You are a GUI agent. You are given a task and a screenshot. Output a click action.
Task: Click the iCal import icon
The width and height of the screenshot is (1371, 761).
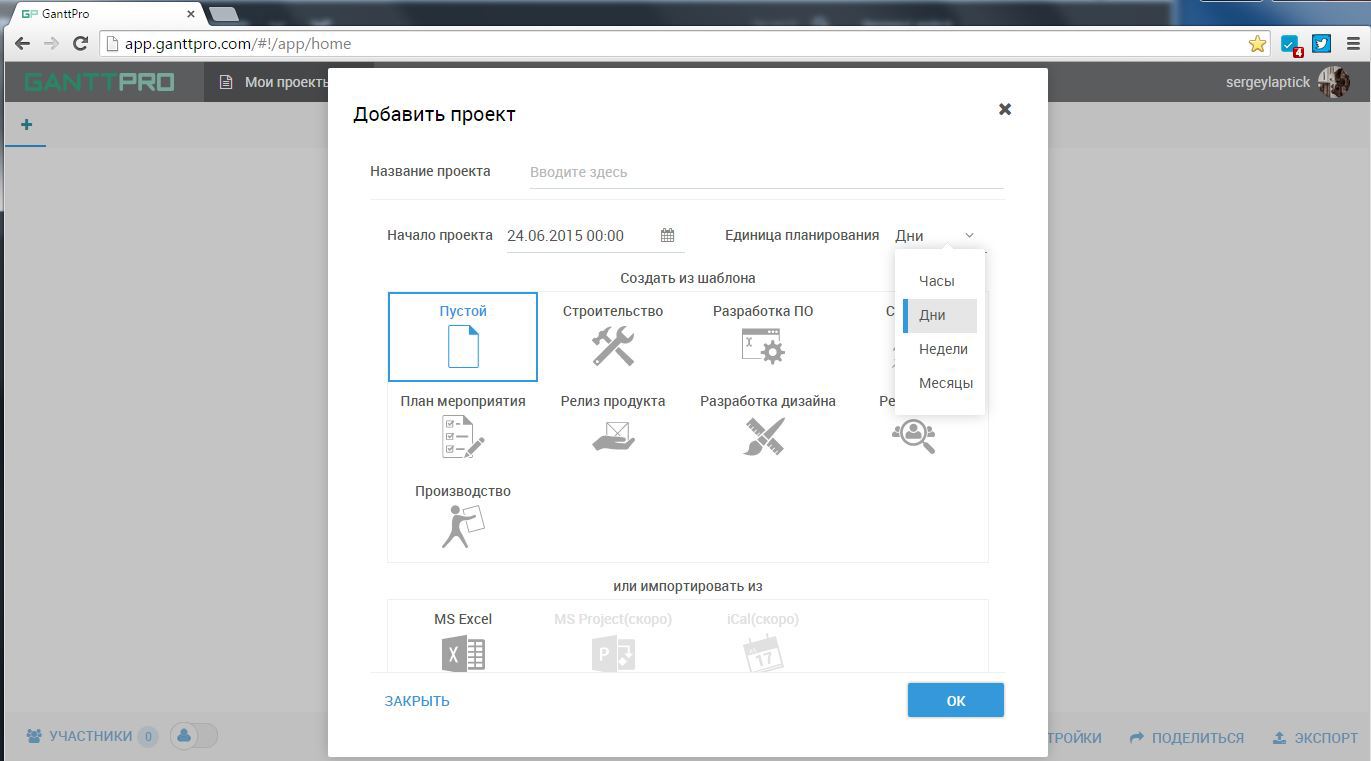(763, 654)
